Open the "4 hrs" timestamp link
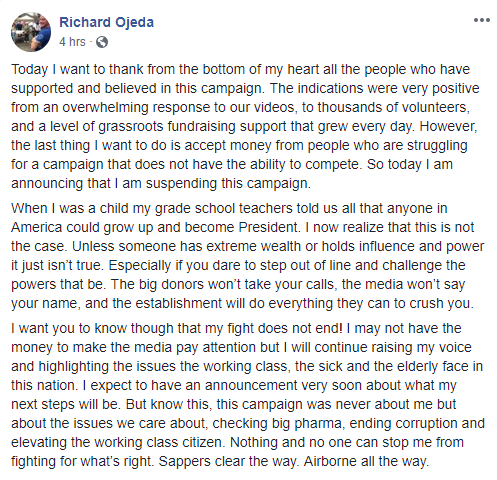This screenshot has width=497, height=480. (72, 42)
